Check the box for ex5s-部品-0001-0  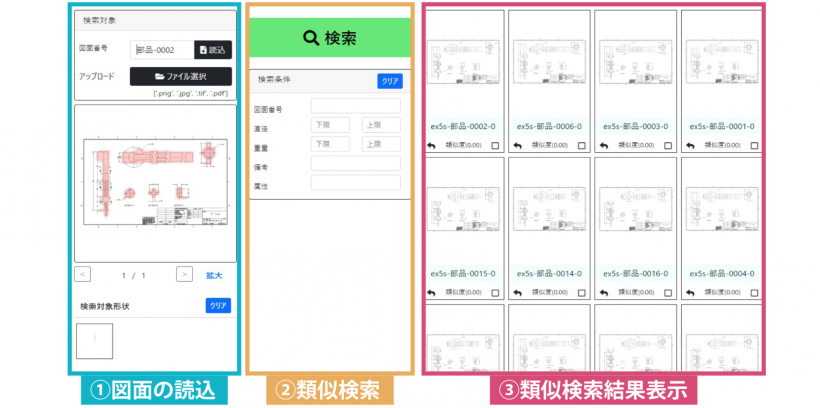pos(754,146)
